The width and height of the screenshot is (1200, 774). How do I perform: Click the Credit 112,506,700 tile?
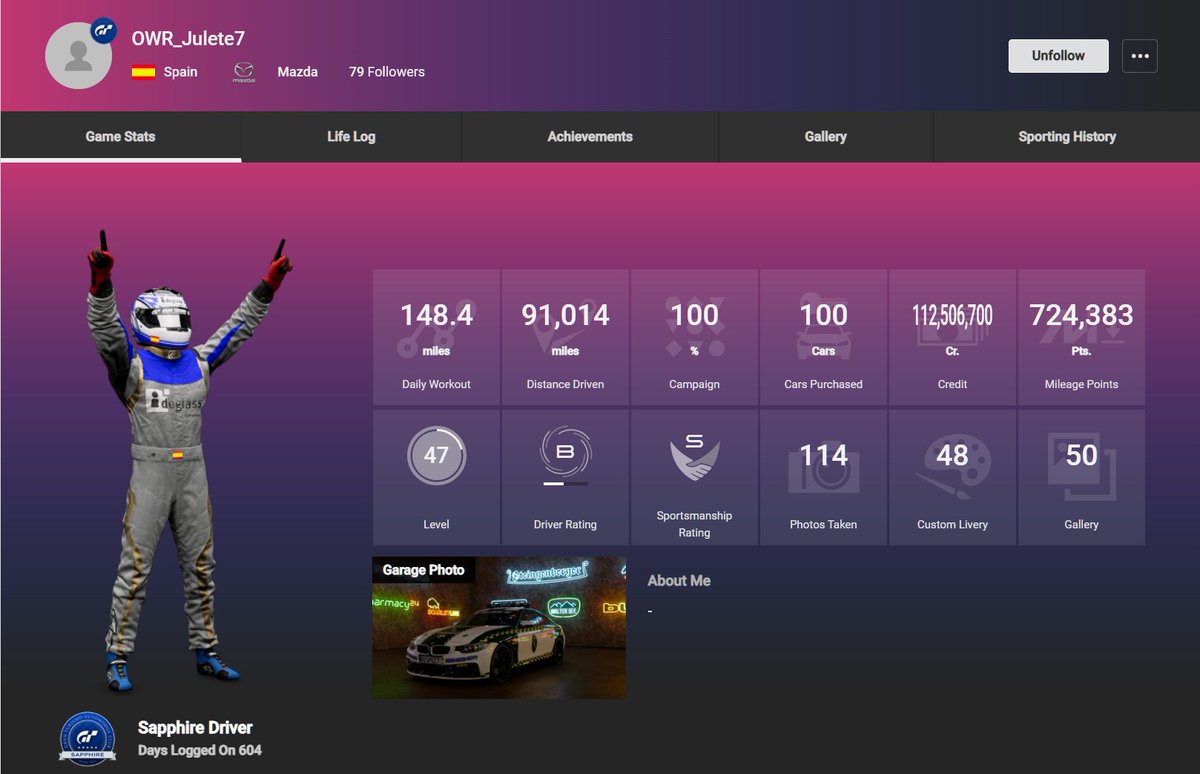point(953,337)
